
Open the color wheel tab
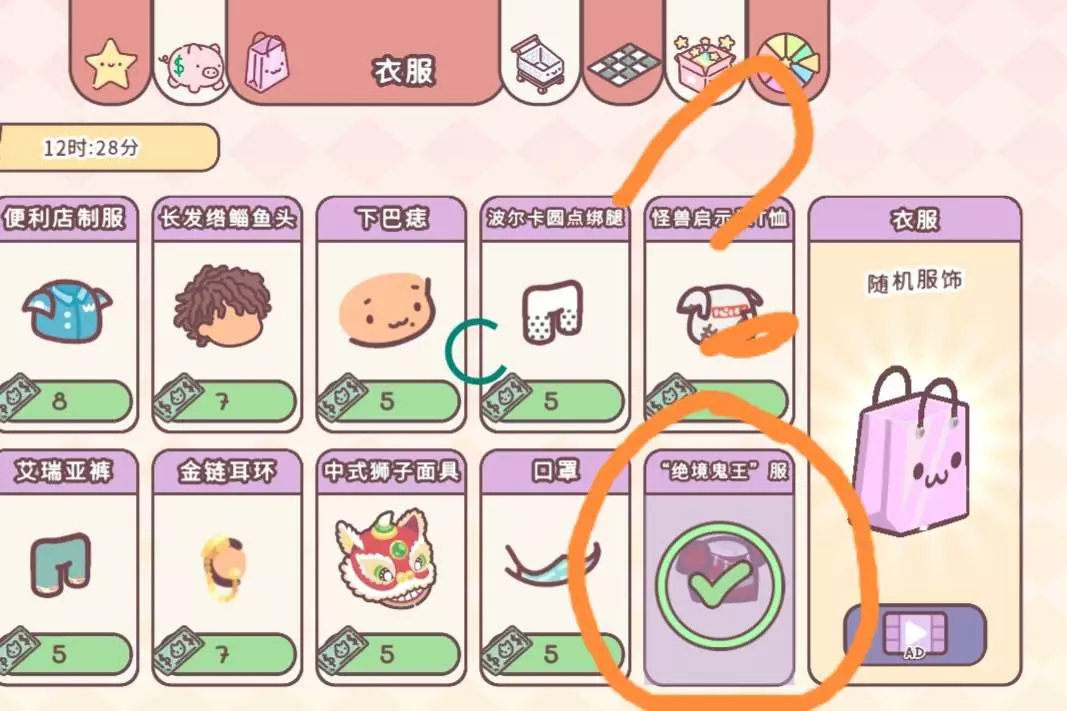[x=789, y=63]
